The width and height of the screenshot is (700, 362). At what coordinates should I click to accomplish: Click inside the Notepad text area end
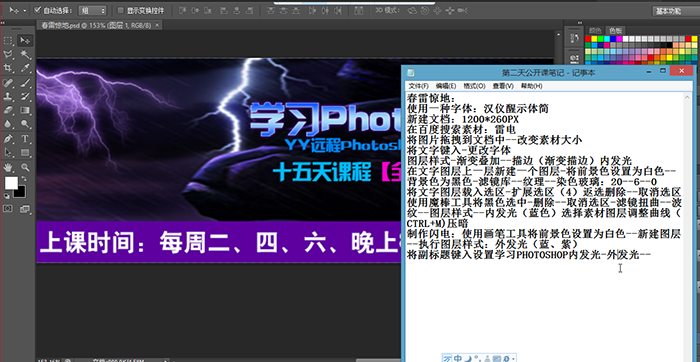point(651,255)
